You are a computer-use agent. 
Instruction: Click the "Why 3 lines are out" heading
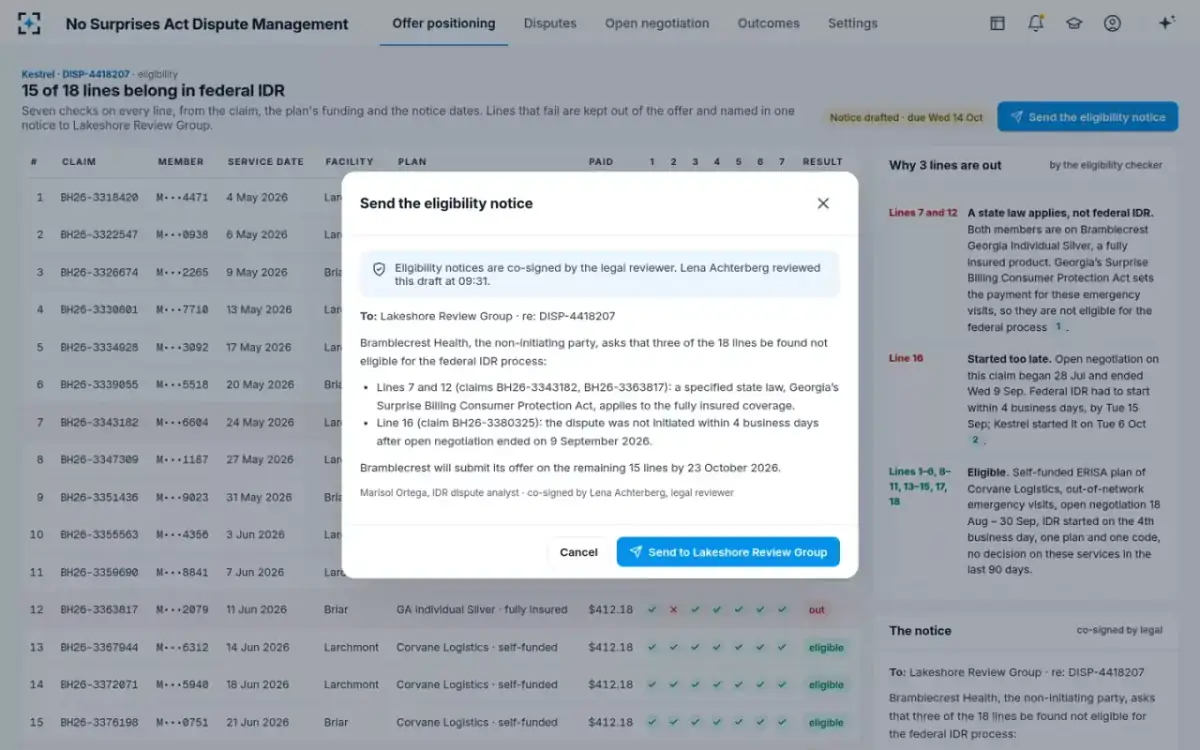[x=945, y=165]
